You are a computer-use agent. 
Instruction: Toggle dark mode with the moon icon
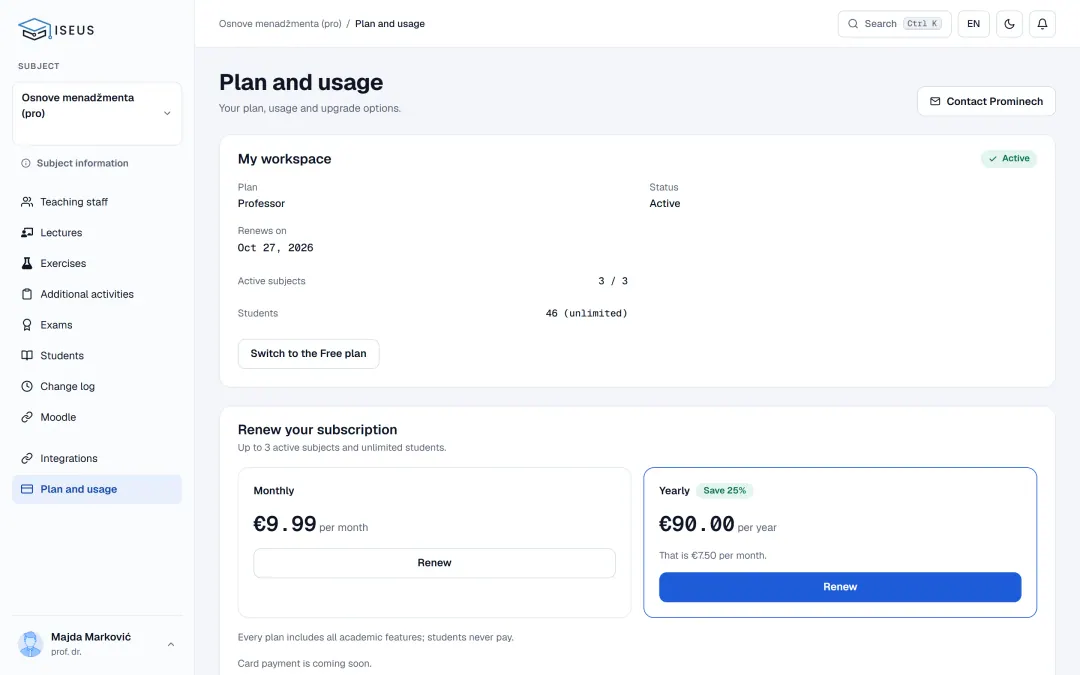coord(1009,24)
